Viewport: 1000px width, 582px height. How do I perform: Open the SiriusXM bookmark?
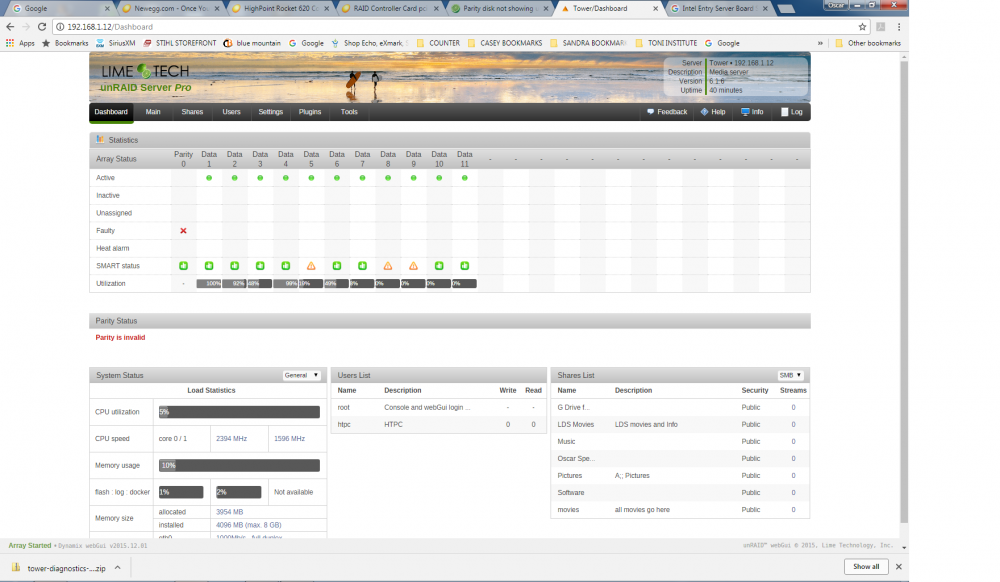click(x=116, y=43)
